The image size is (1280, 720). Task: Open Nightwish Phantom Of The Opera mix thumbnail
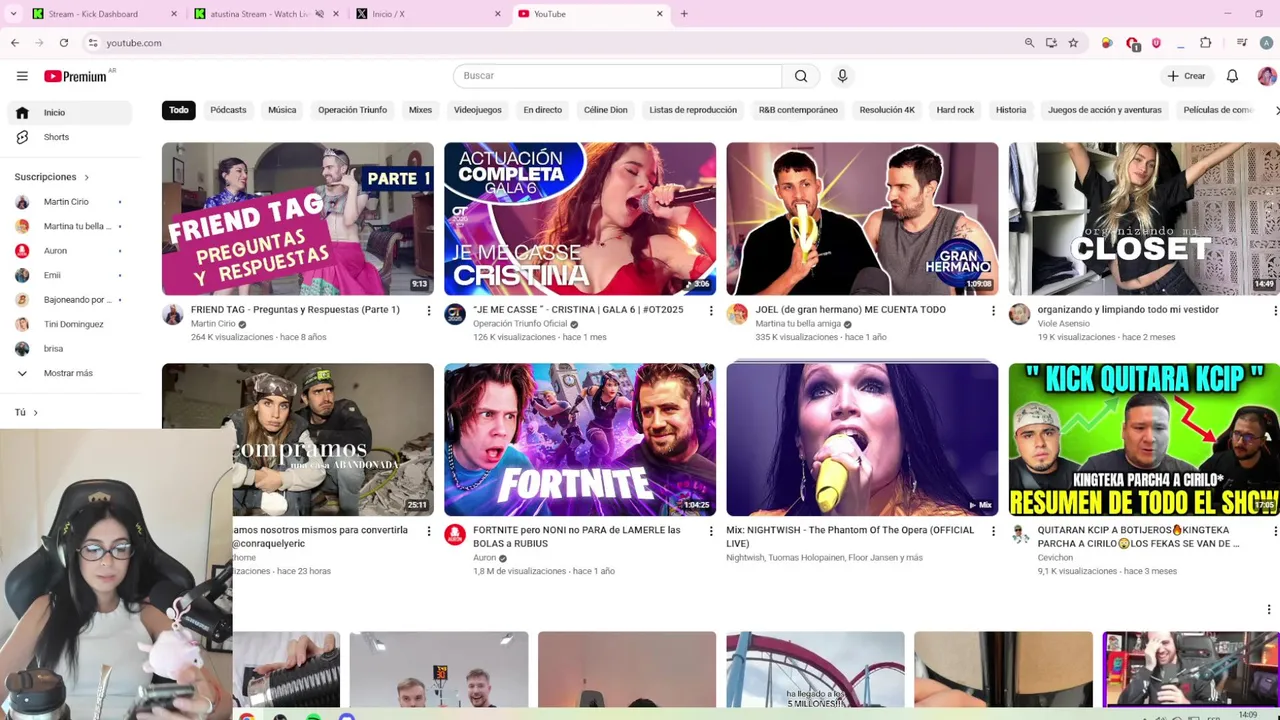click(x=862, y=440)
